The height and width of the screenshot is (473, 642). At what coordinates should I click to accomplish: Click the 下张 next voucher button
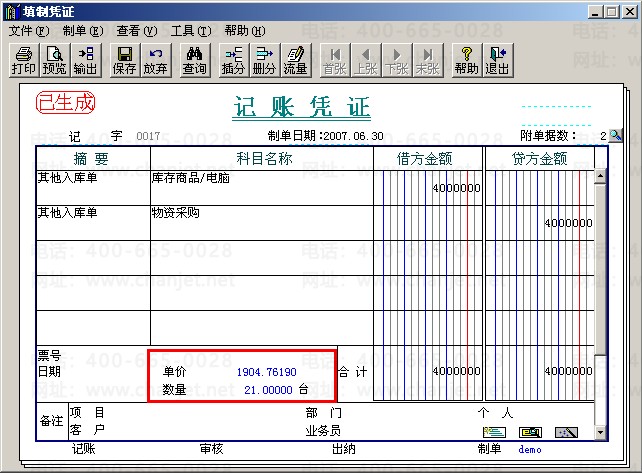coord(397,60)
